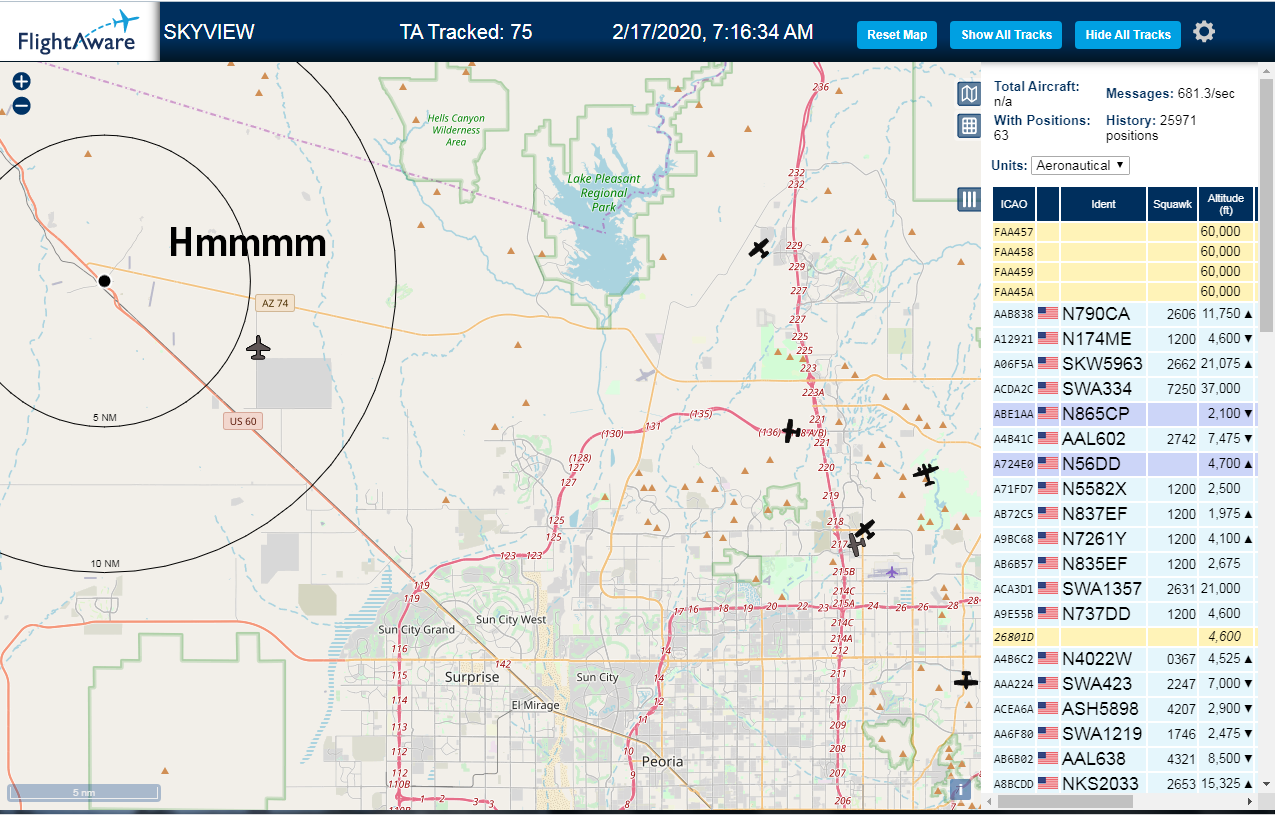
Task: Click the N5582X ident
Action: click(1094, 489)
